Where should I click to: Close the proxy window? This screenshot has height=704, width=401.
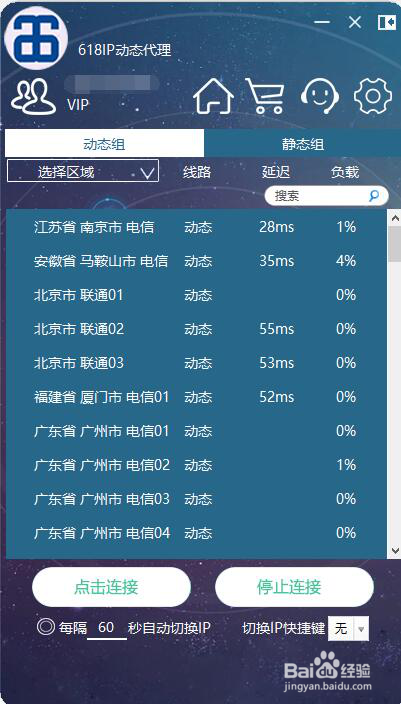coord(355,22)
